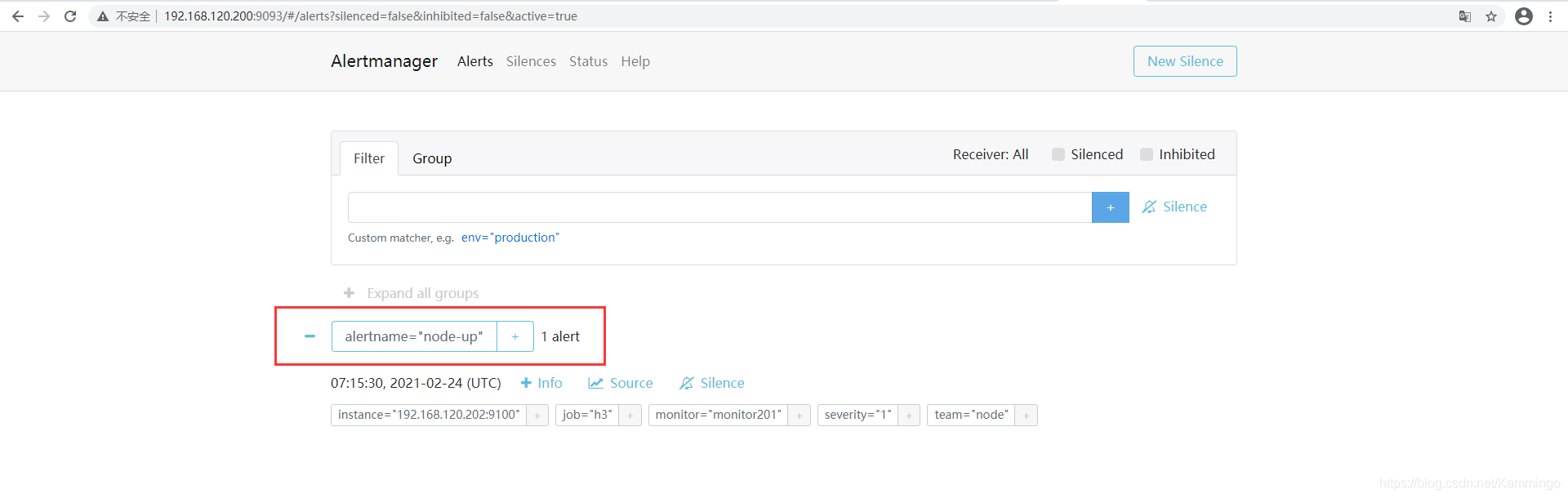Click the instance="192.168.120.202:9100" label
The image size is (1568, 498).
coord(429,415)
